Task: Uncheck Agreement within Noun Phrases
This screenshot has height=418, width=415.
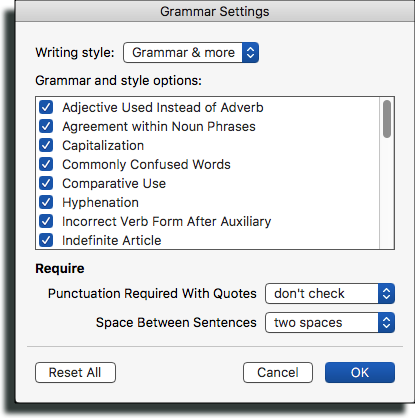Action: click(46, 126)
